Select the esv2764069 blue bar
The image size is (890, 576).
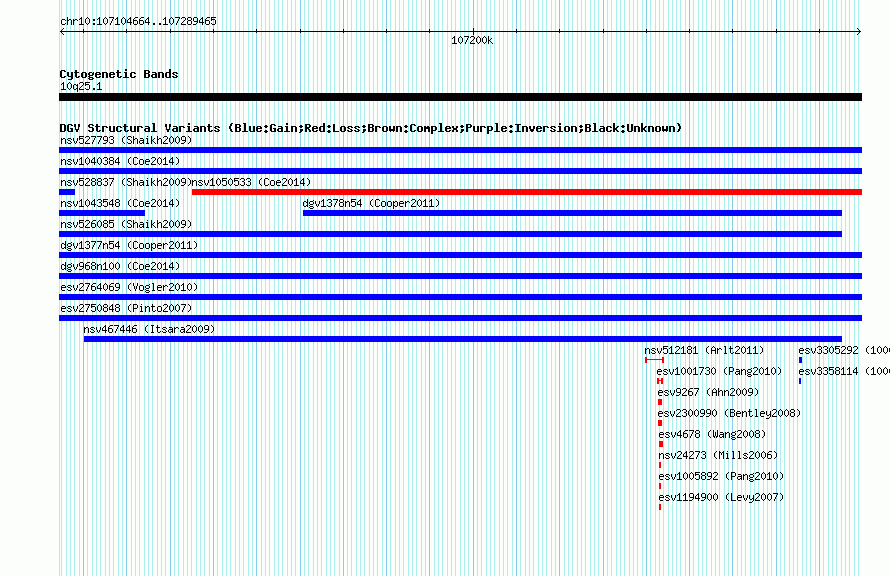(x=460, y=297)
